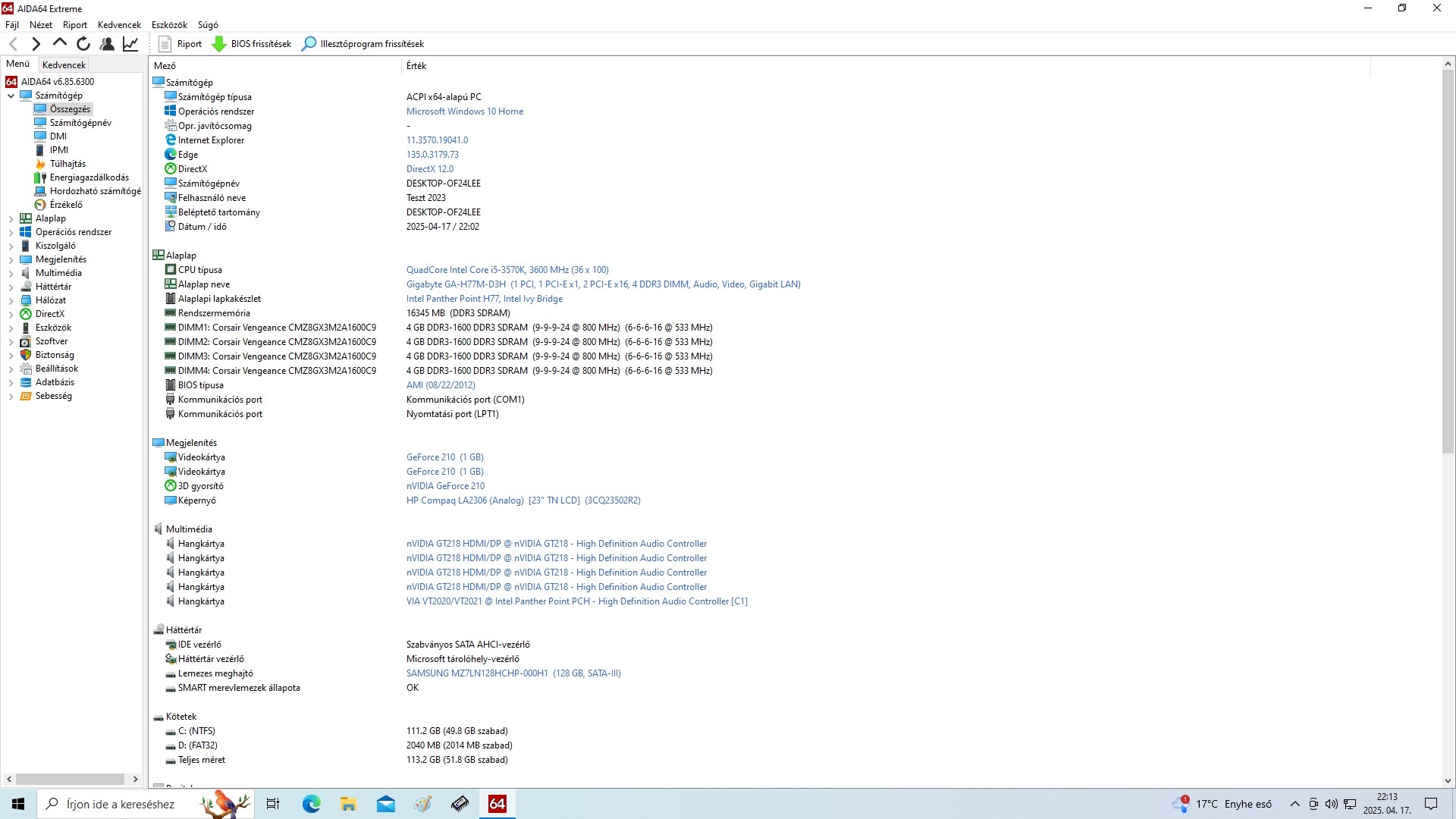The width and height of the screenshot is (1456, 819).
Task: Select Szoftver in the tree
Action: [52, 341]
